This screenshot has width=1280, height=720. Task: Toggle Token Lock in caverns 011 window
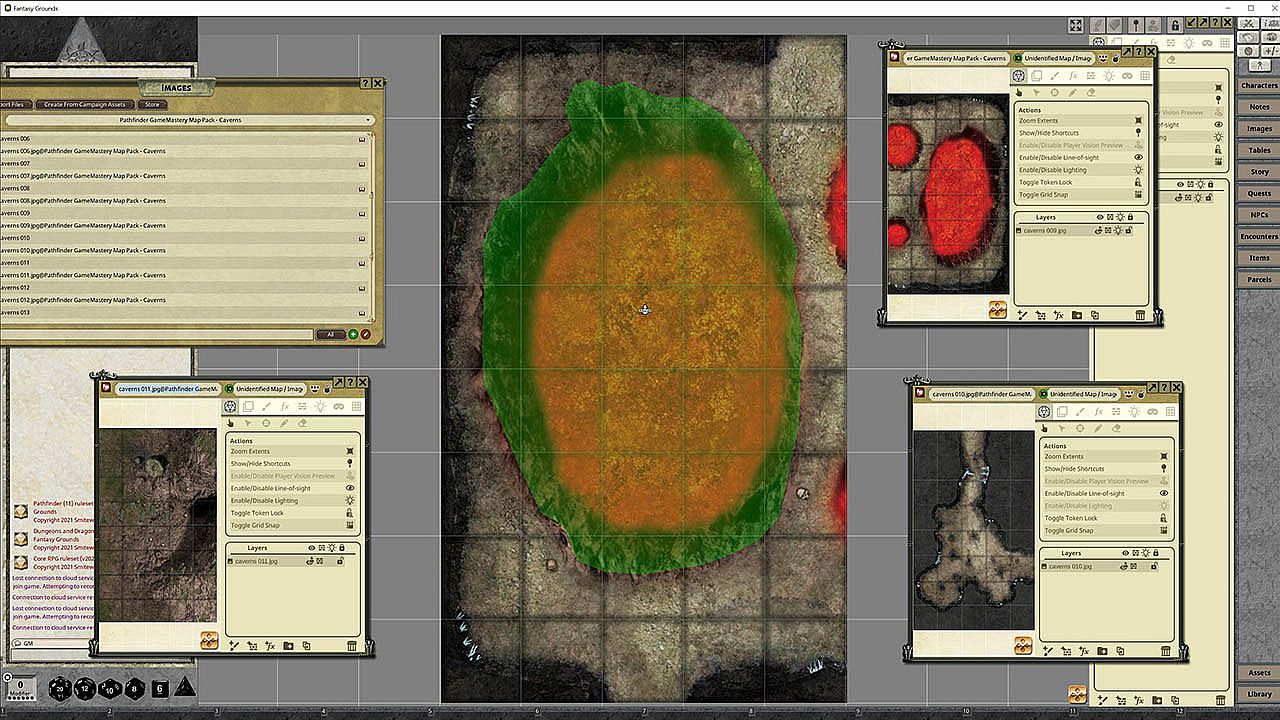point(294,513)
